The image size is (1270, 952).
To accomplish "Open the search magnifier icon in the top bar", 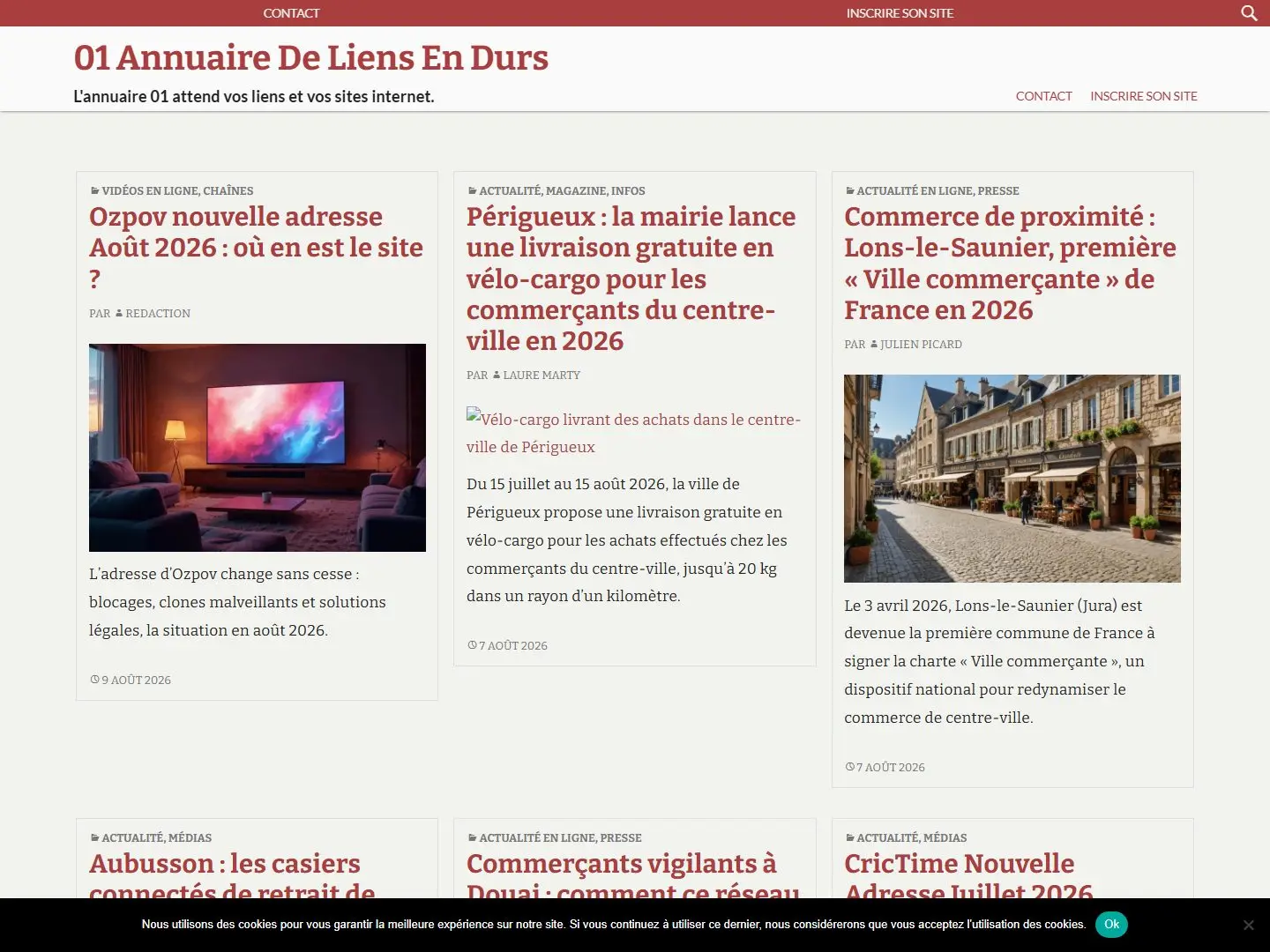I will click(x=1249, y=13).
